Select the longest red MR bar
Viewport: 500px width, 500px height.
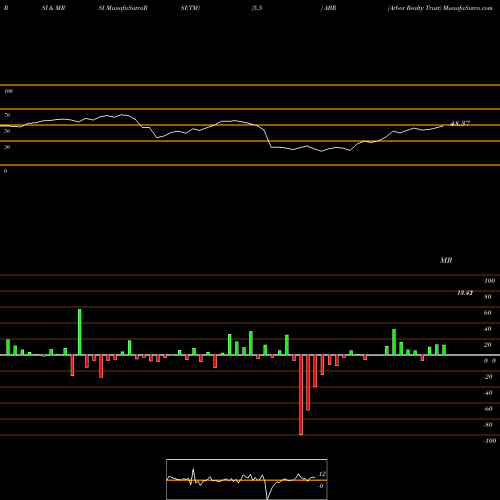click(301, 395)
